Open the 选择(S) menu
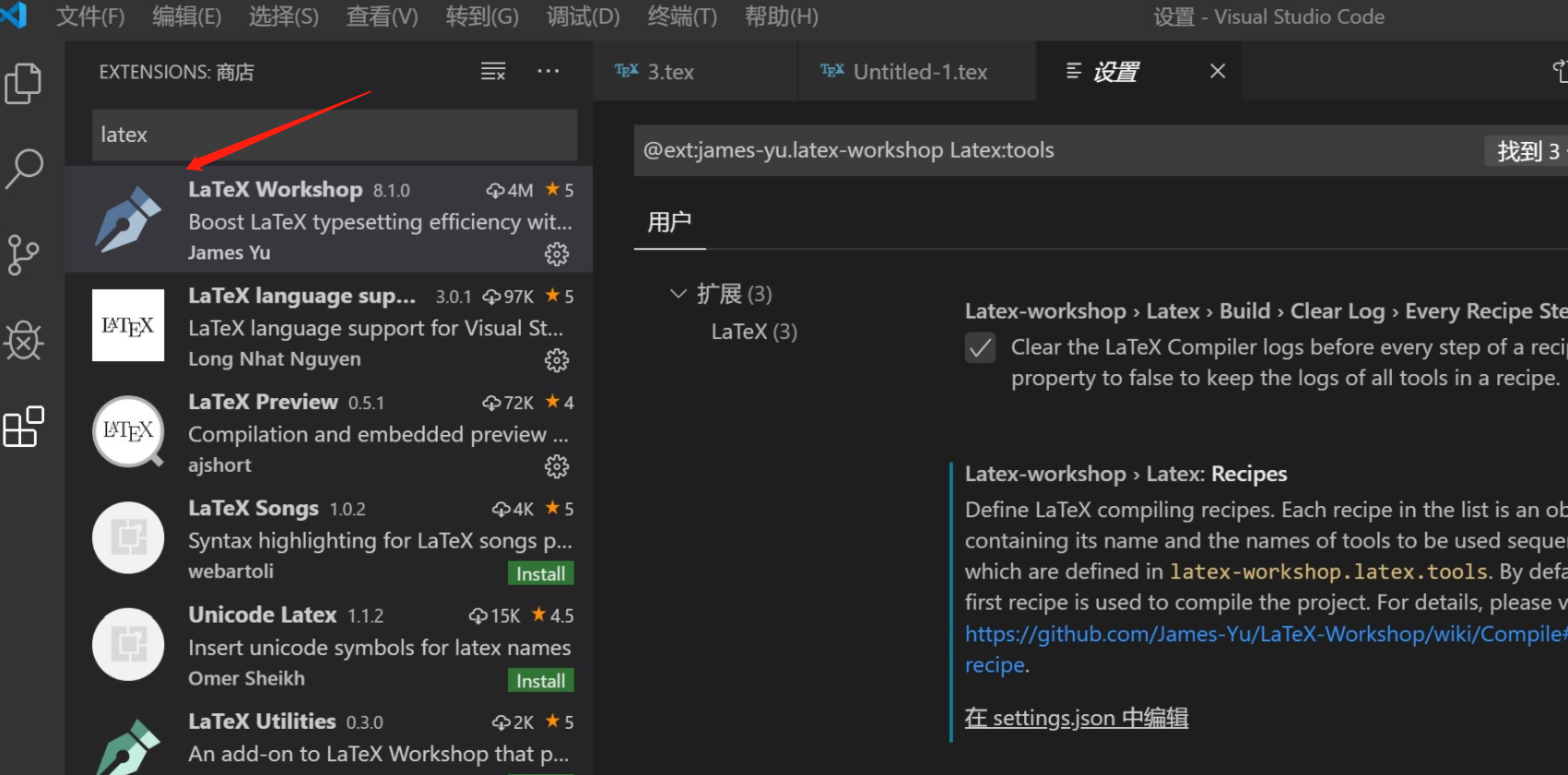The height and width of the screenshot is (775, 1568). pos(284,17)
